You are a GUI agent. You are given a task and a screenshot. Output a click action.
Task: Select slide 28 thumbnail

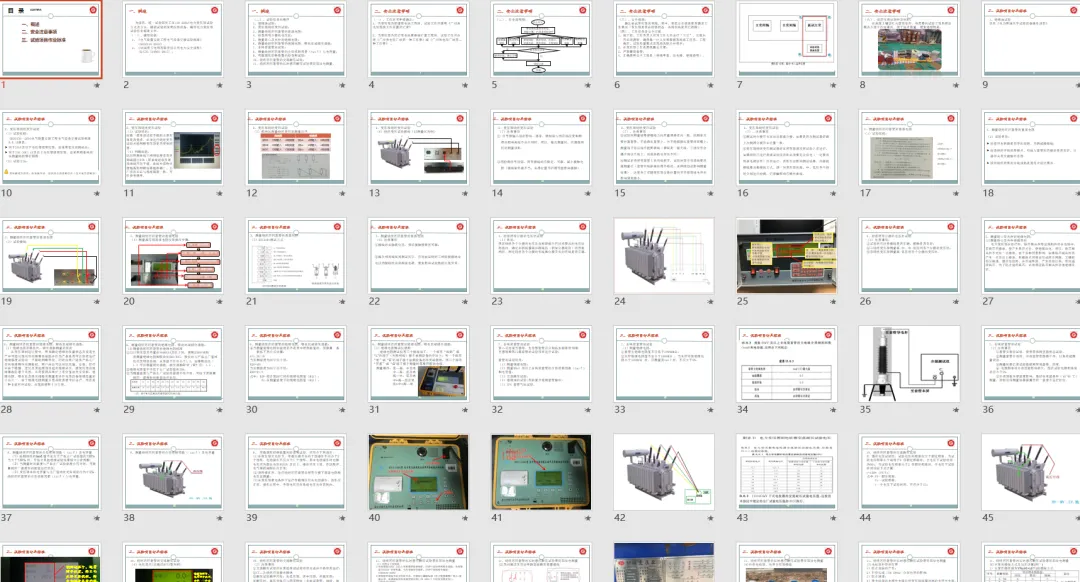[51, 364]
